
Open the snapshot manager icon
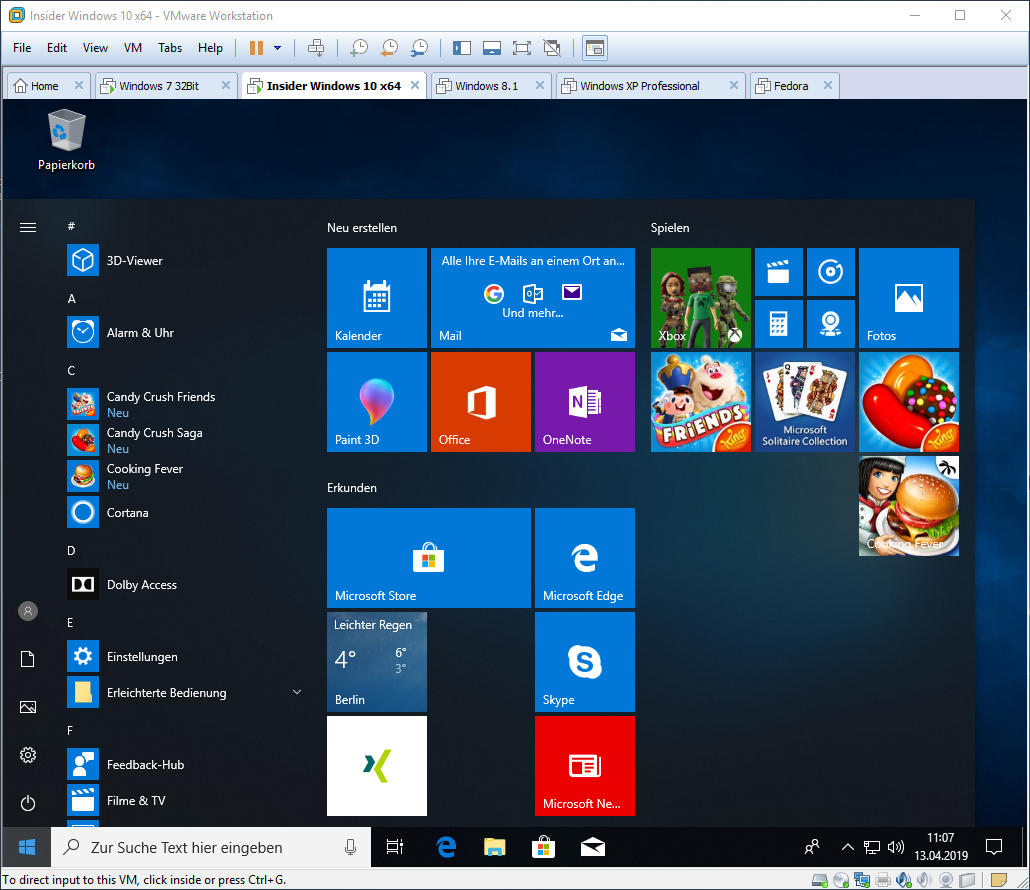tap(420, 48)
